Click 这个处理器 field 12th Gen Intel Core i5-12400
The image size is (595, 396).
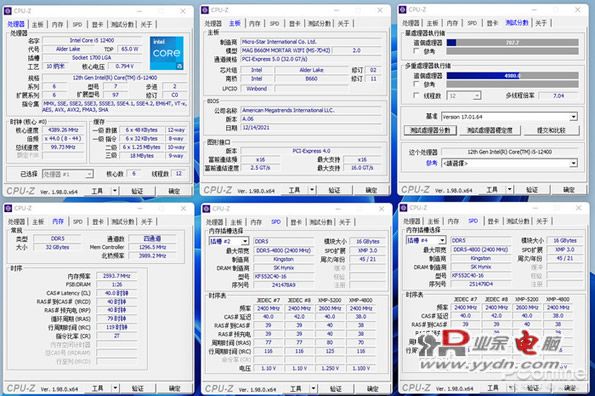[509, 152]
